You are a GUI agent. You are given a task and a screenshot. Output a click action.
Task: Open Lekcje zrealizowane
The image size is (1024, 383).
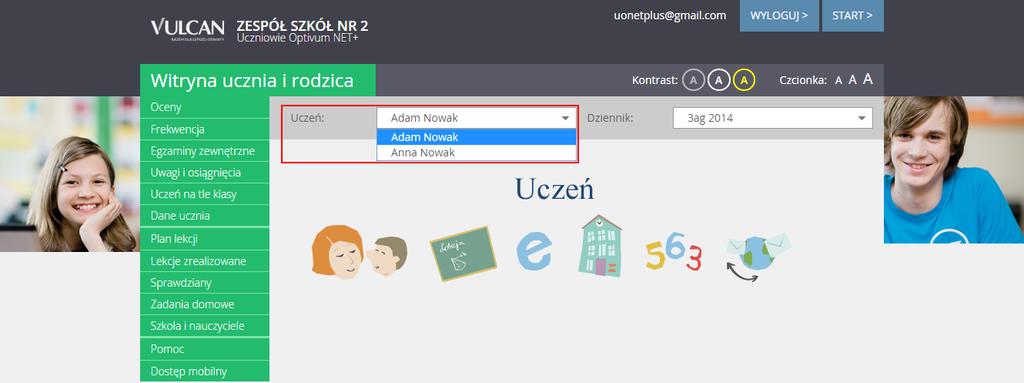pyautogui.click(x=204, y=261)
